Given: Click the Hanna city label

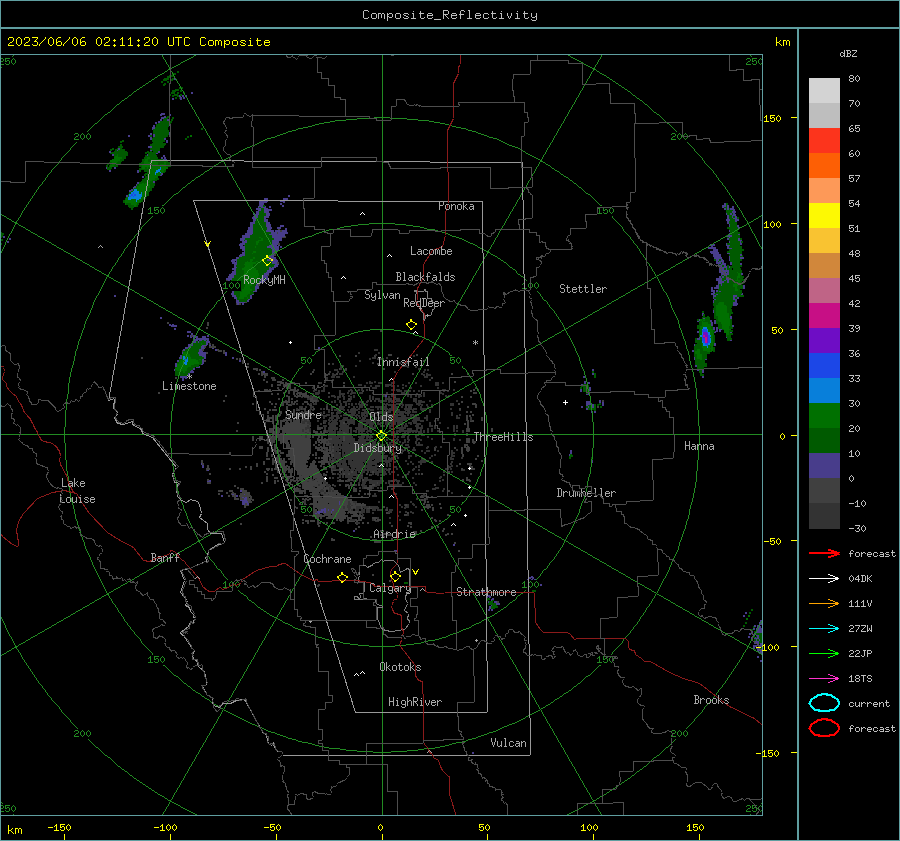Looking at the screenshot, I should [699, 446].
